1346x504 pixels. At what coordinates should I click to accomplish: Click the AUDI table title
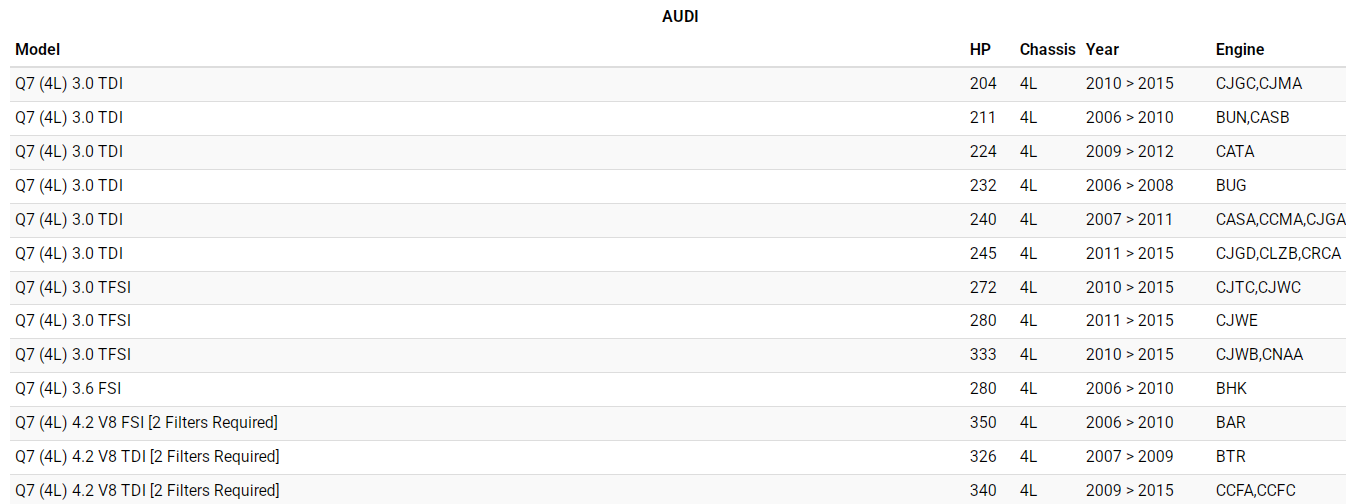(x=680, y=16)
